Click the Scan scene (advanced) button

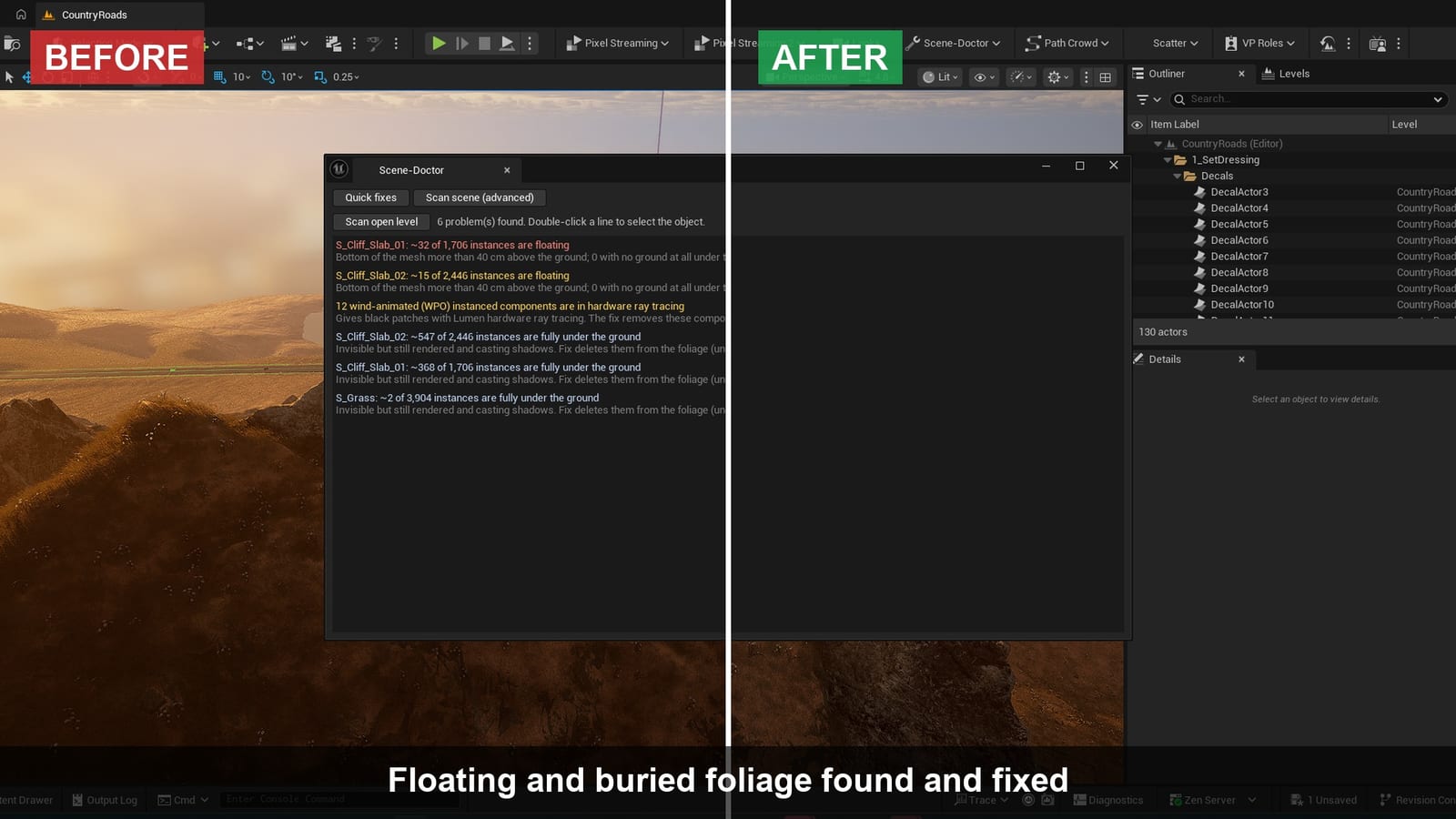pos(480,197)
